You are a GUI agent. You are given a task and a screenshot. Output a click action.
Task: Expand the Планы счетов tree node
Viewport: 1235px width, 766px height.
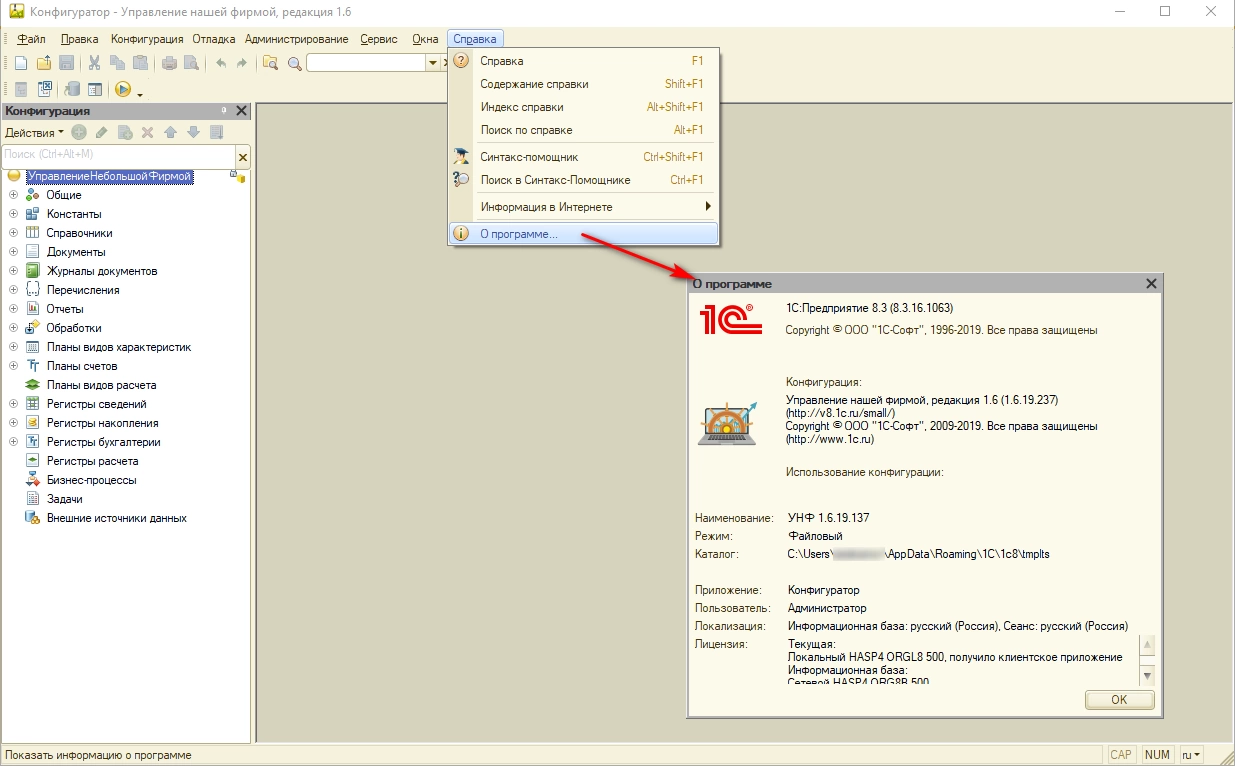14,366
